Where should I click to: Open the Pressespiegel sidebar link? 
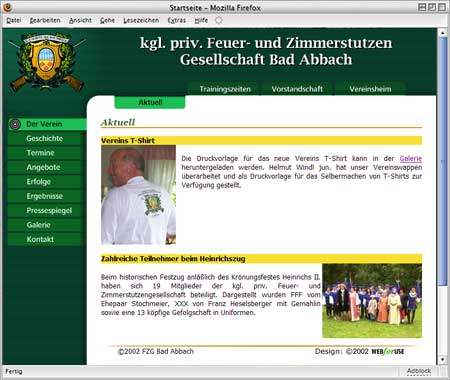pos(44,210)
